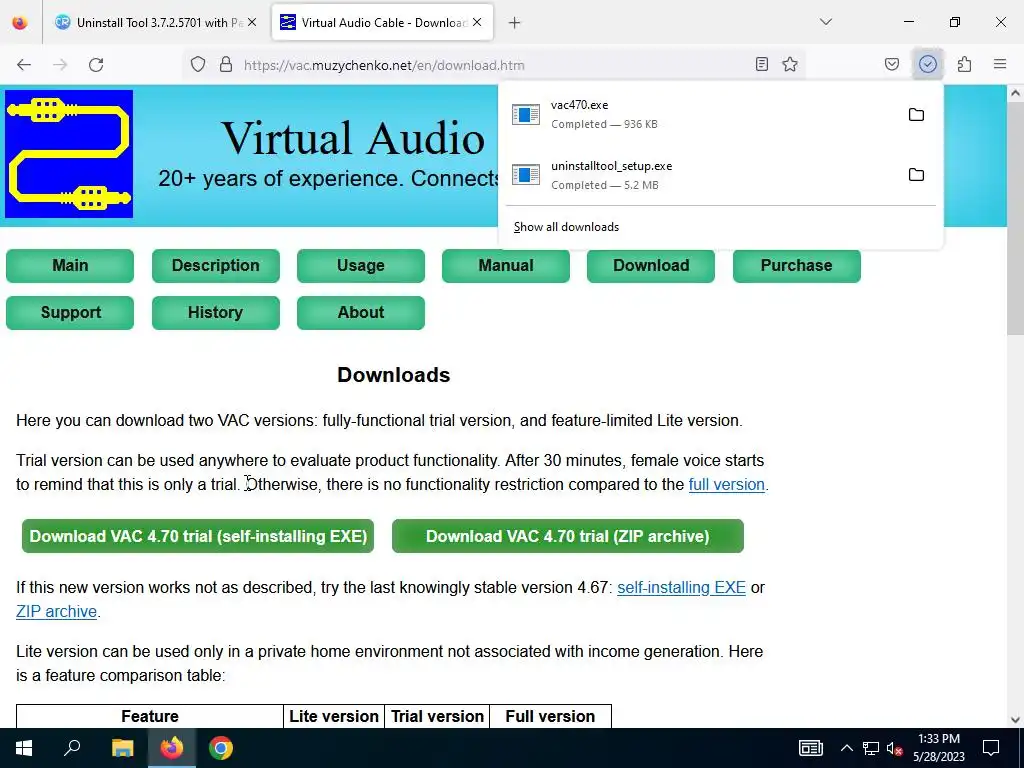The width and height of the screenshot is (1024, 768).
Task: Open the Firefox hamburger application menu
Action: click(x=1000, y=65)
